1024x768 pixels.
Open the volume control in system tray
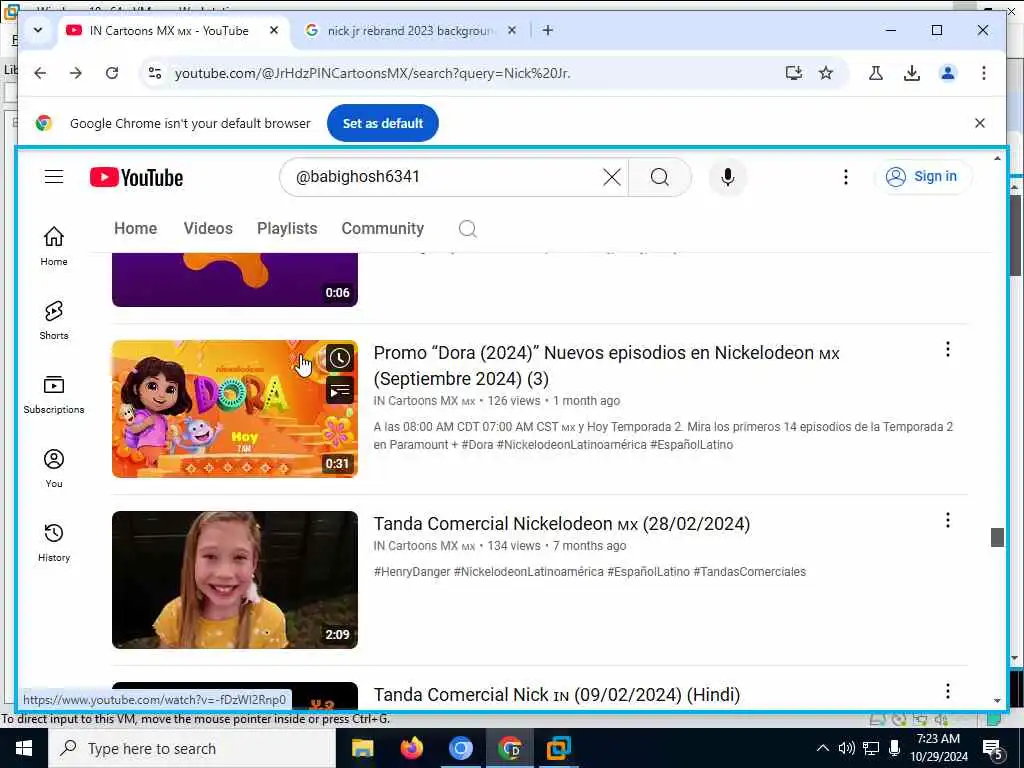pyautogui.click(x=846, y=748)
